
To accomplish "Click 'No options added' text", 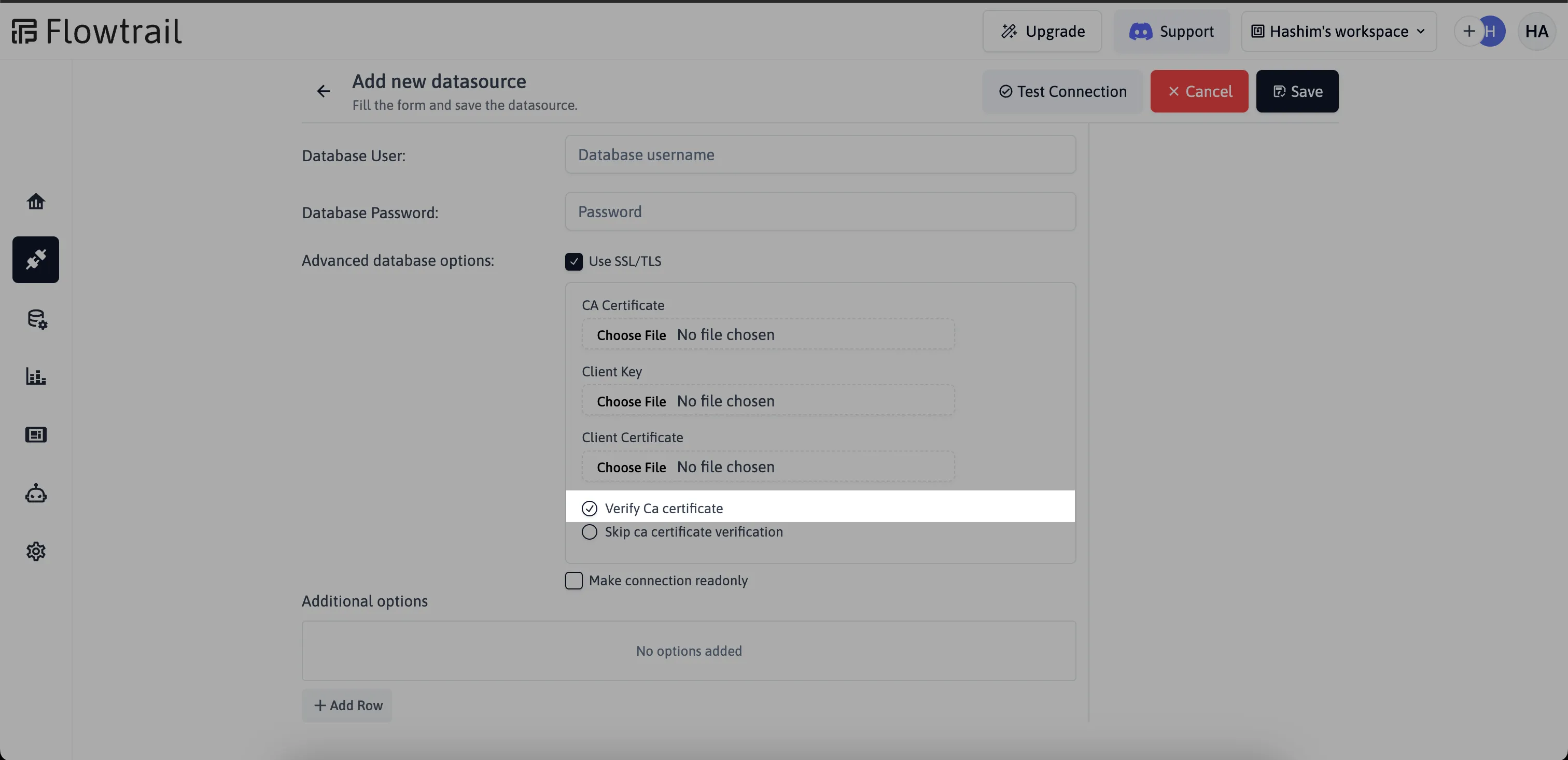I will click(689, 651).
